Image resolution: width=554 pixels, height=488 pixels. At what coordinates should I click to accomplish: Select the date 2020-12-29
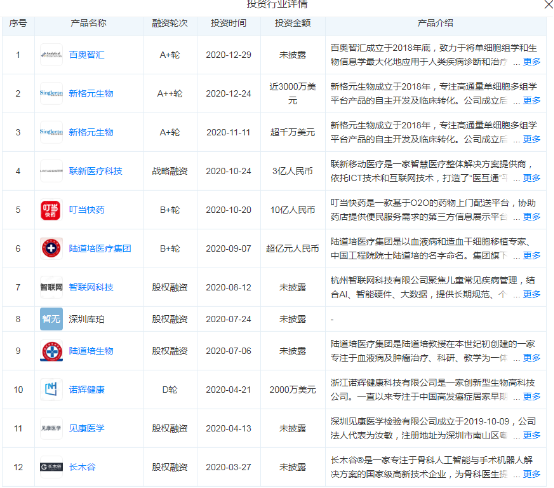click(x=229, y=55)
